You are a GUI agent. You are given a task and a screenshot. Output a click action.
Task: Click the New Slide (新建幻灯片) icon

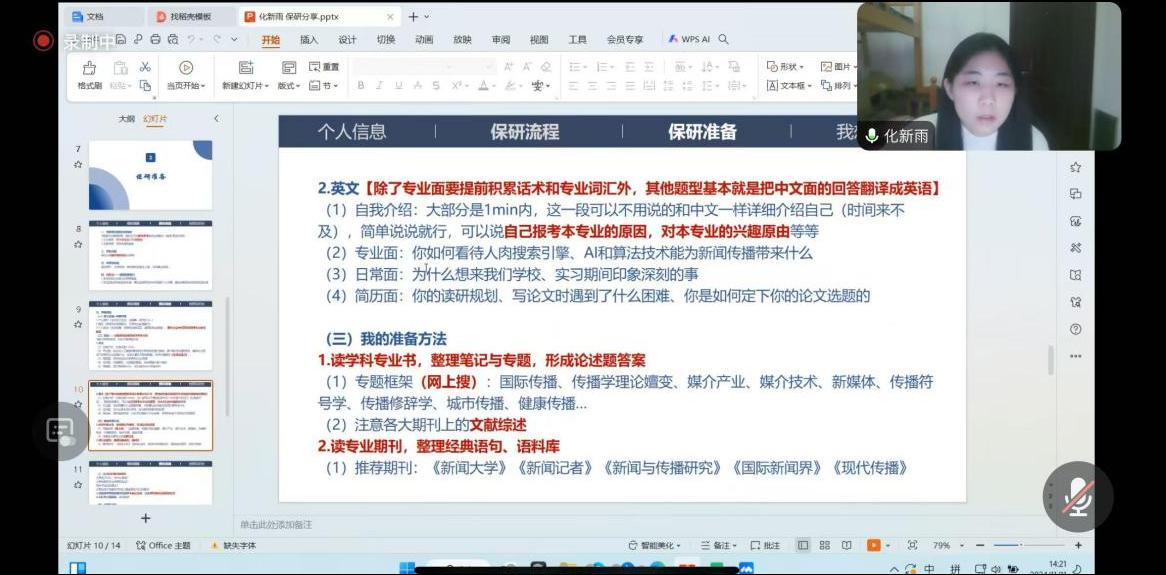click(244, 68)
